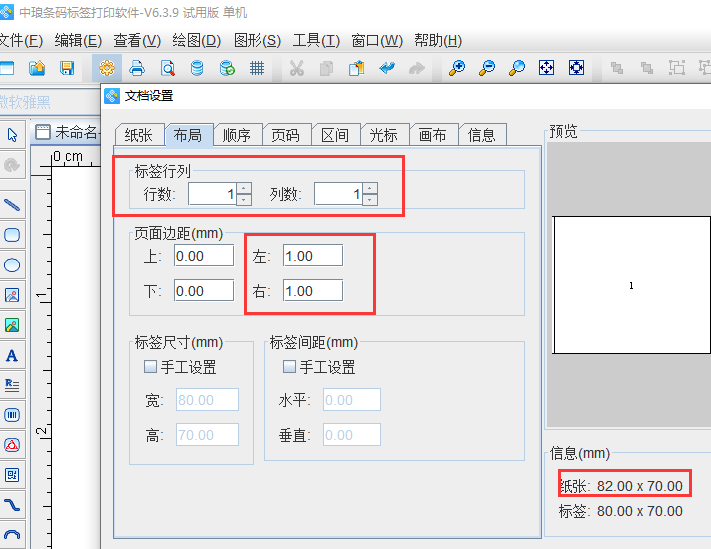Open the 帮助(H) menu
This screenshot has height=549, width=711.
(x=438, y=41)
